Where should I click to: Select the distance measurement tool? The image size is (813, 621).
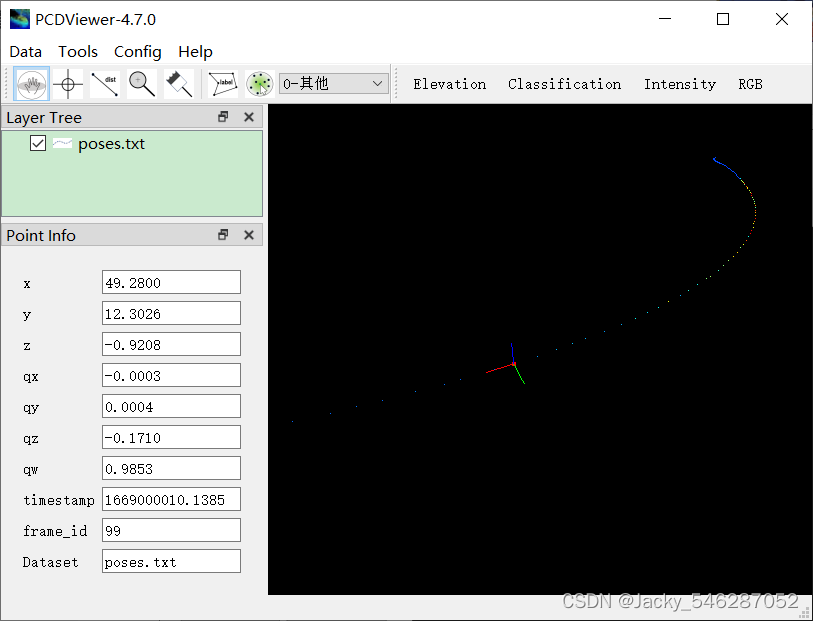coord(105,83)
